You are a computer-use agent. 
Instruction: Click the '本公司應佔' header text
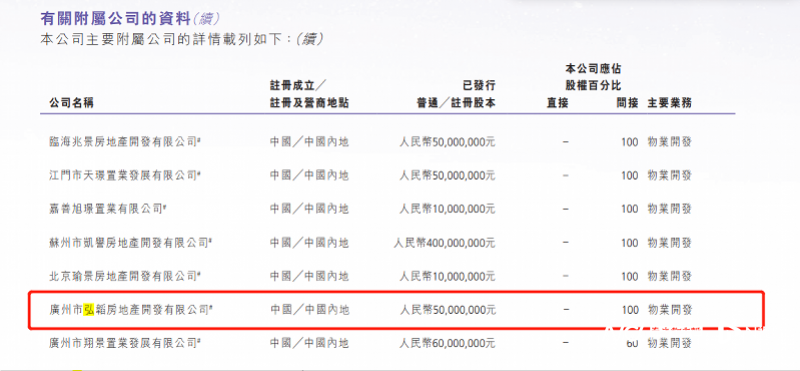tap(593, 68)
